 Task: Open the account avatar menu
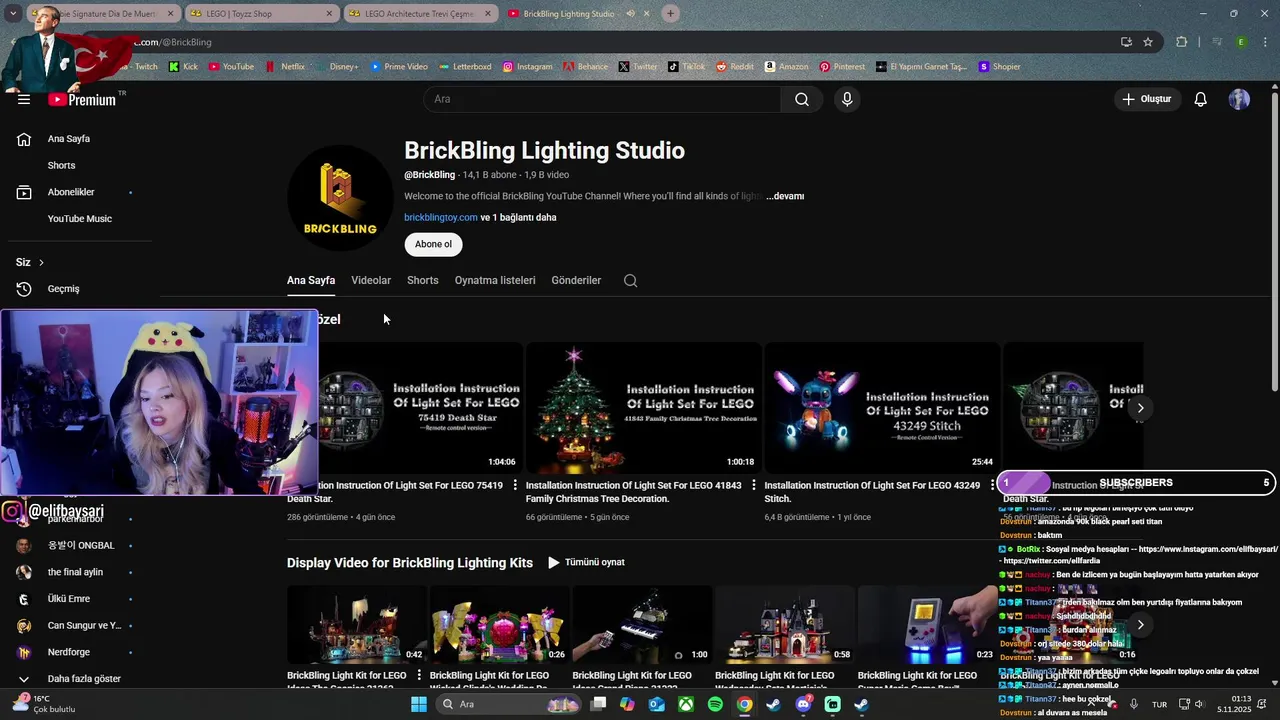tap(1239, 99)
